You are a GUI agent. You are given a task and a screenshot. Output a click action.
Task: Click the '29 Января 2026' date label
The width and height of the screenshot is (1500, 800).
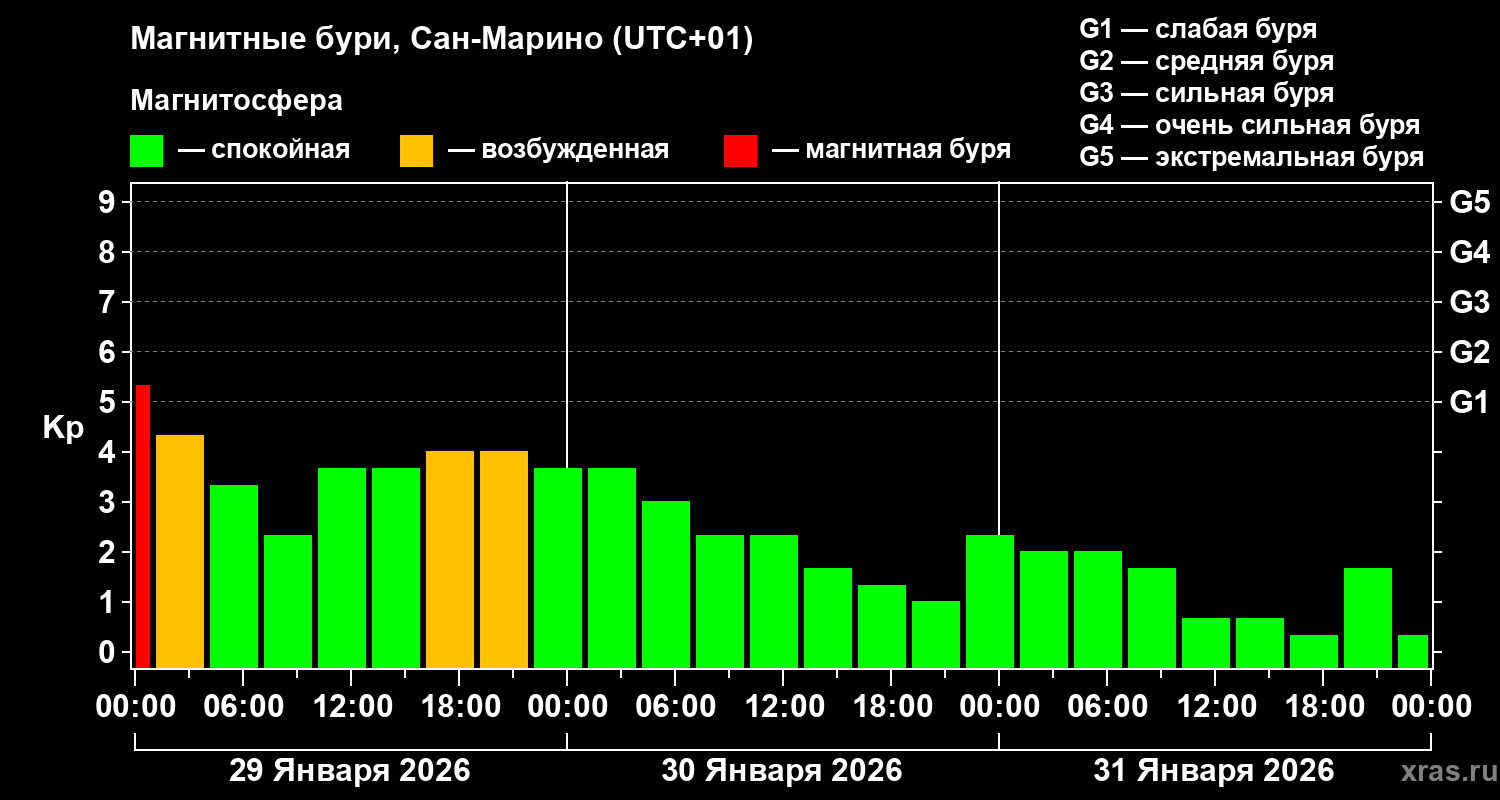[350, 771]
